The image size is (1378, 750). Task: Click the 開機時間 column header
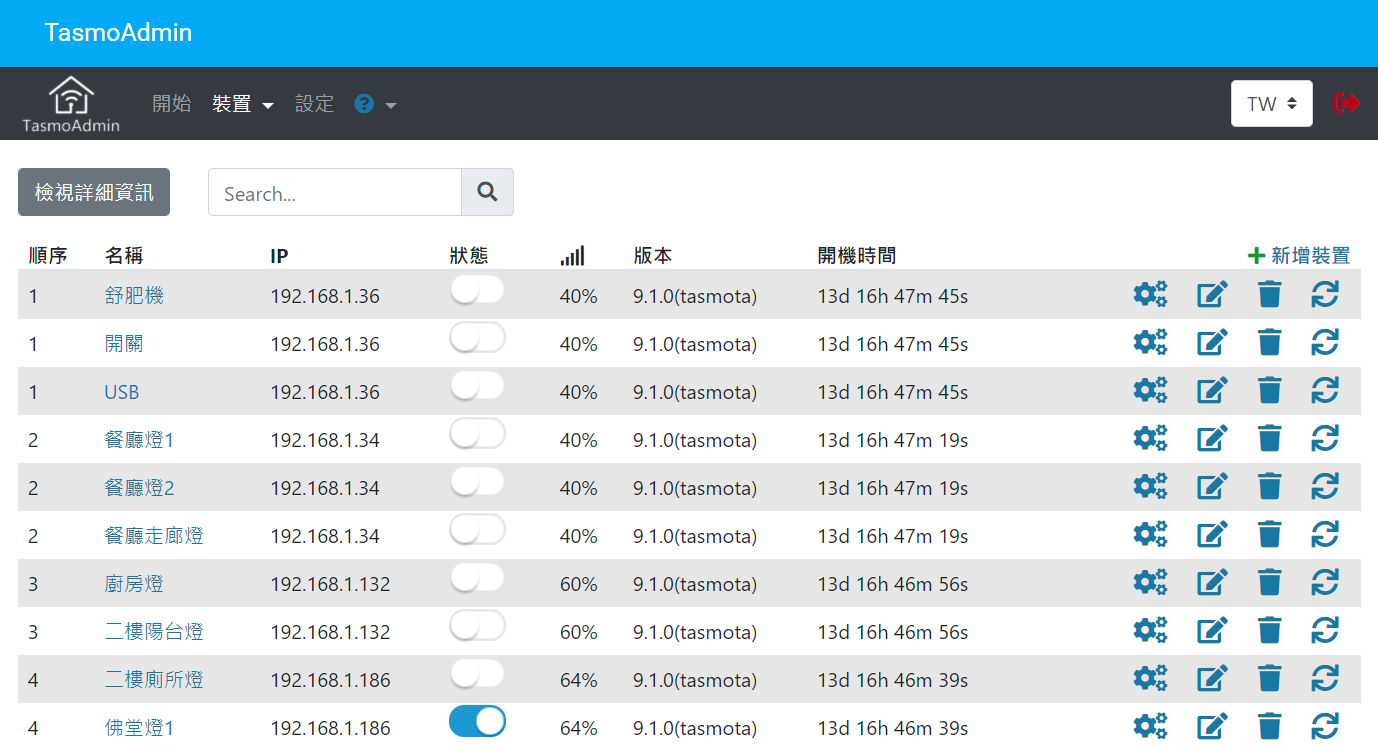(857, 256)
